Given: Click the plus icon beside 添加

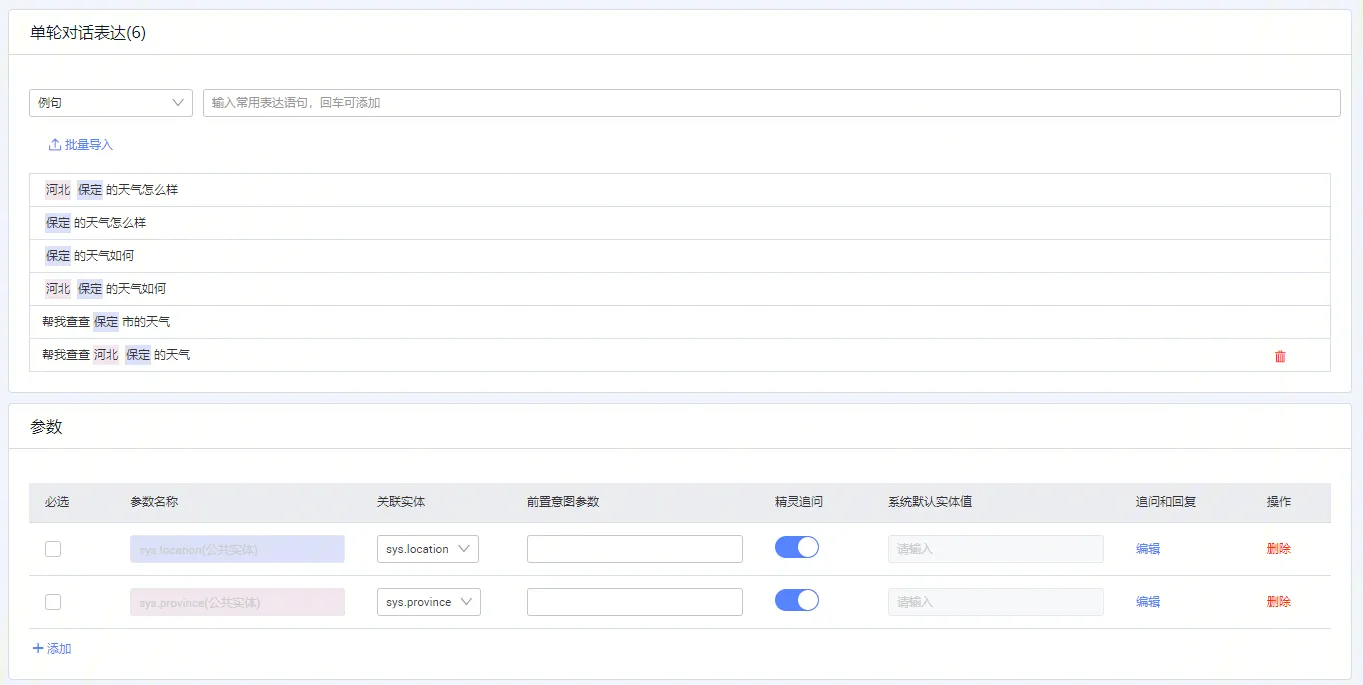Looking at the screenshot, I should 38,648.
